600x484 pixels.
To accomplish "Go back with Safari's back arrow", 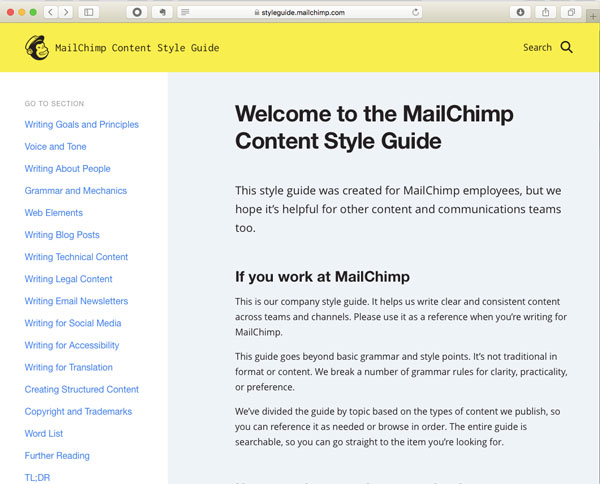I will [51, 12].
